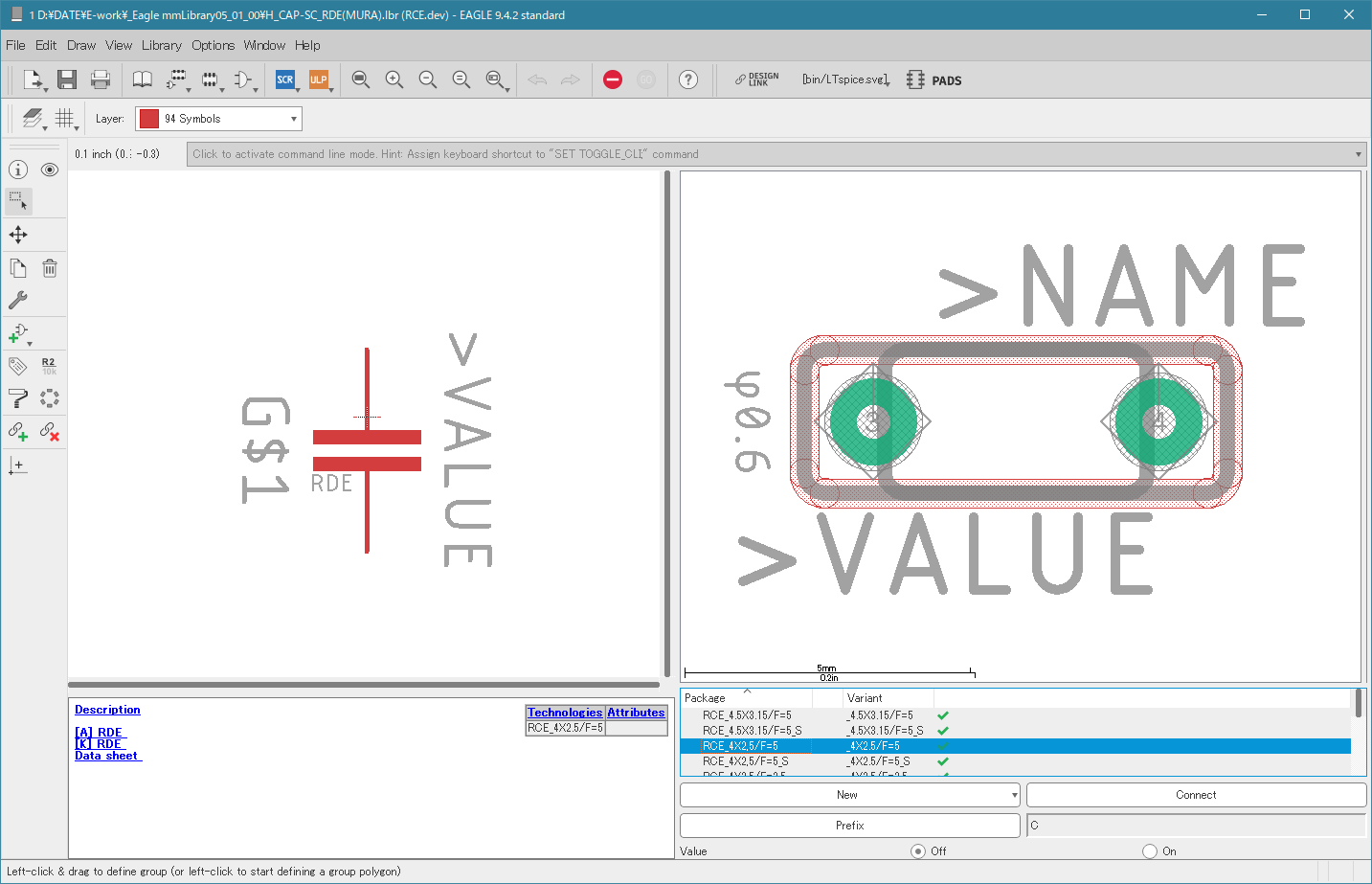Click the Attributes link

point(636,713)
